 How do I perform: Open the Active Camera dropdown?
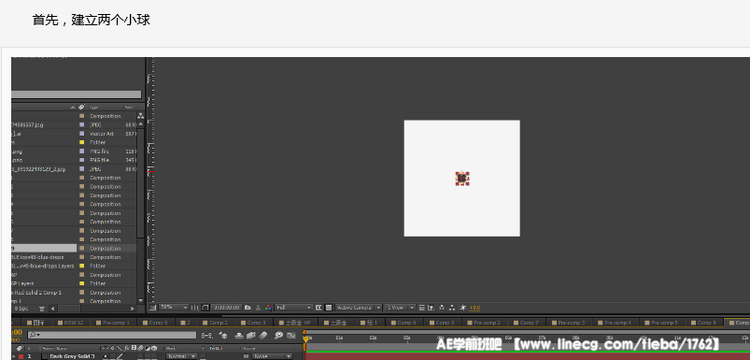(359, 307)
